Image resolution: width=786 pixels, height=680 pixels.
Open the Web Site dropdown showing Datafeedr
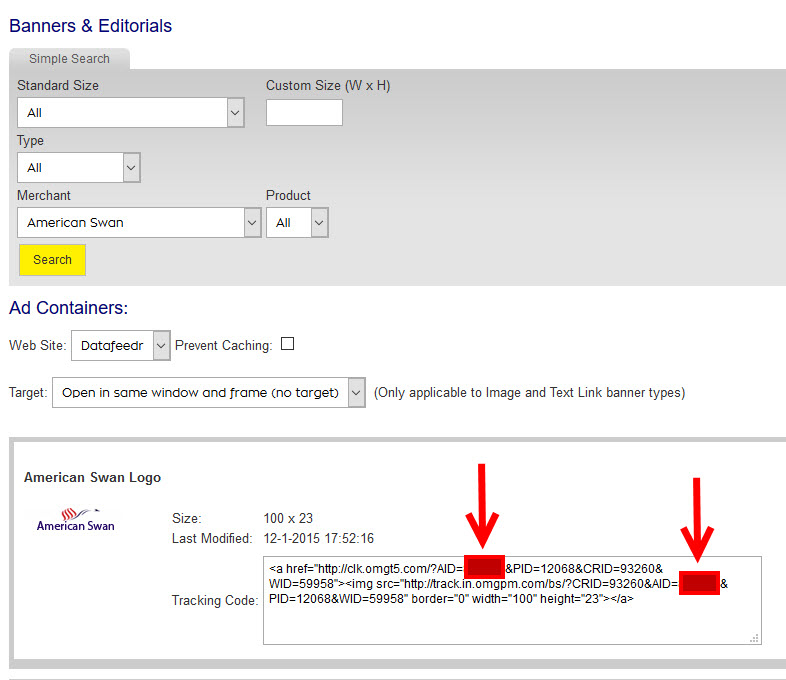point(121,345)
